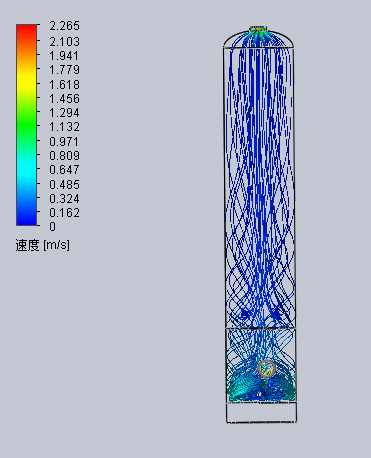
Task: Click the empty base section below the tank
Action: click(x=261, y=413)
